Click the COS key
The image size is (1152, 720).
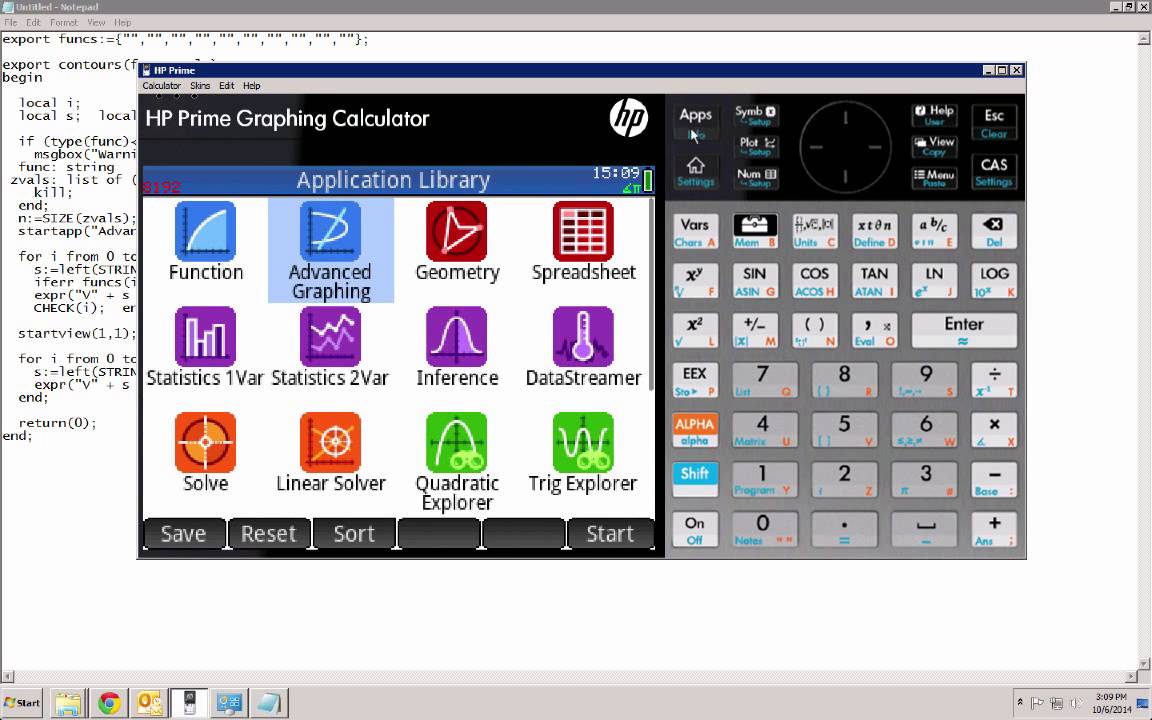click(x=814, y=281)
